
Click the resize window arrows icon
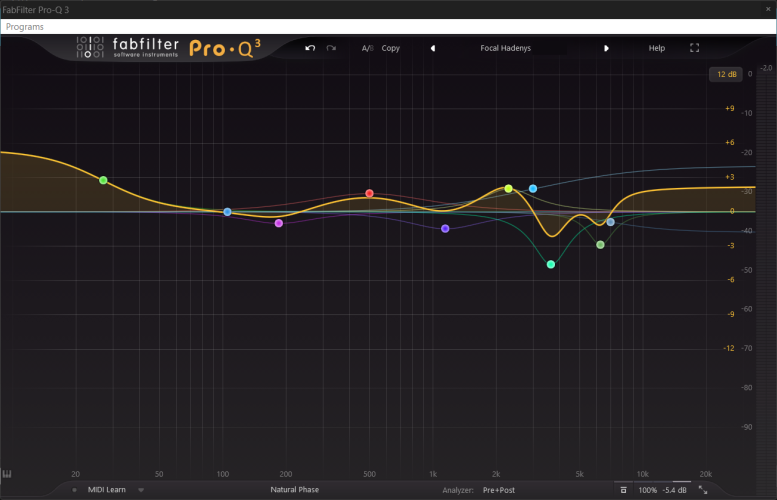click(x=703, y=490)
